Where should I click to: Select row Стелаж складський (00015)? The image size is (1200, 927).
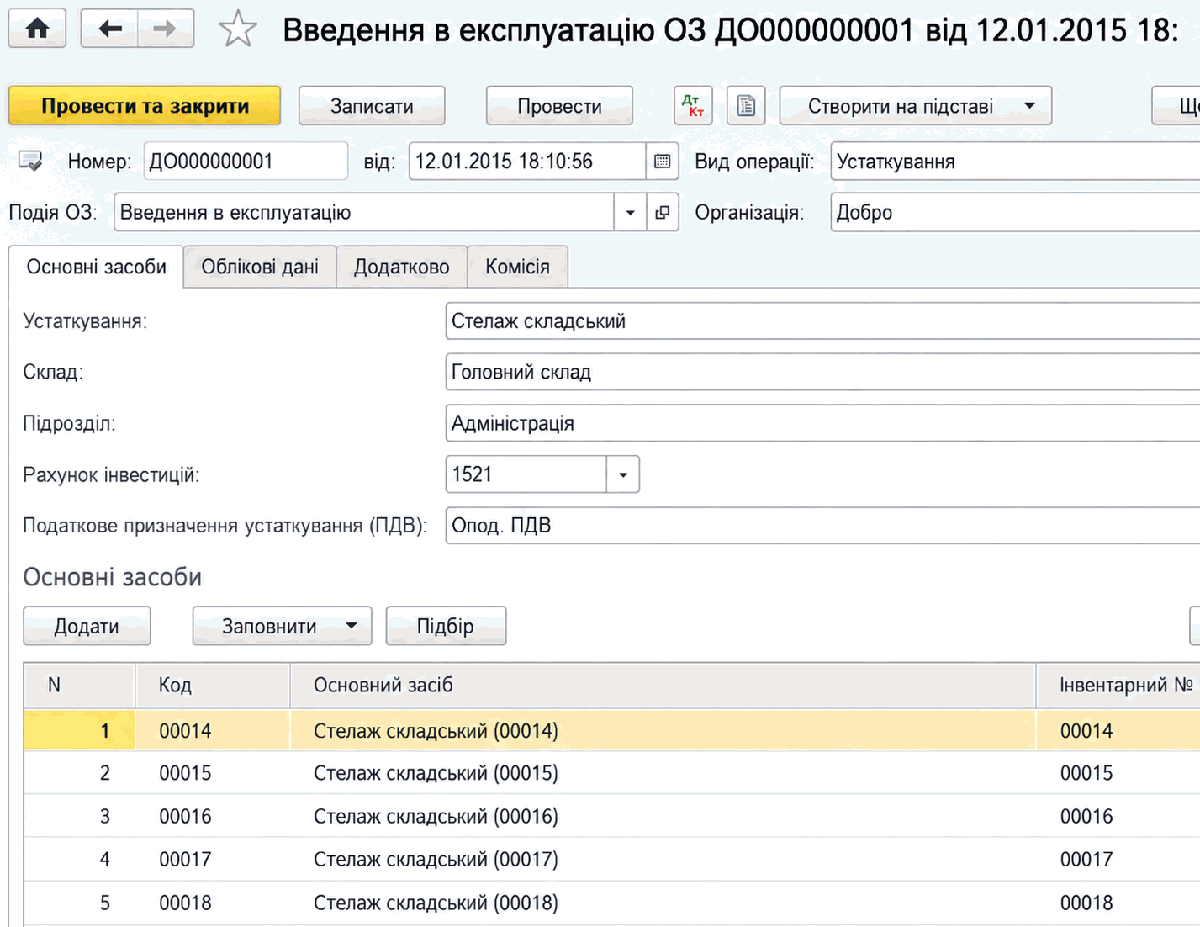pyautogui.click(x=611, y=773)
